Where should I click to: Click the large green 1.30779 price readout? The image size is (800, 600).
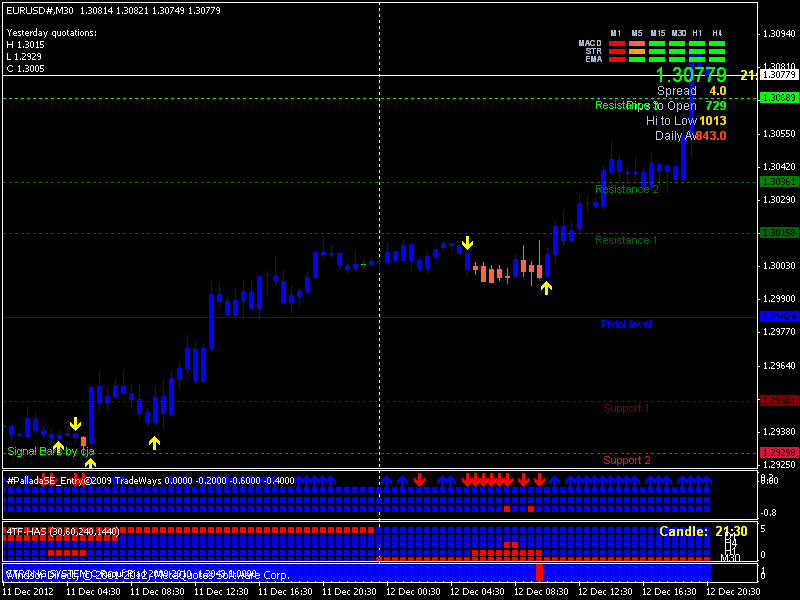691,75
